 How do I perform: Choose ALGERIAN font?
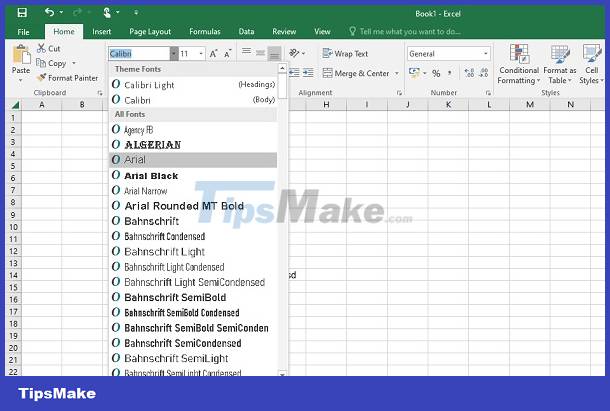click(193, 144)
